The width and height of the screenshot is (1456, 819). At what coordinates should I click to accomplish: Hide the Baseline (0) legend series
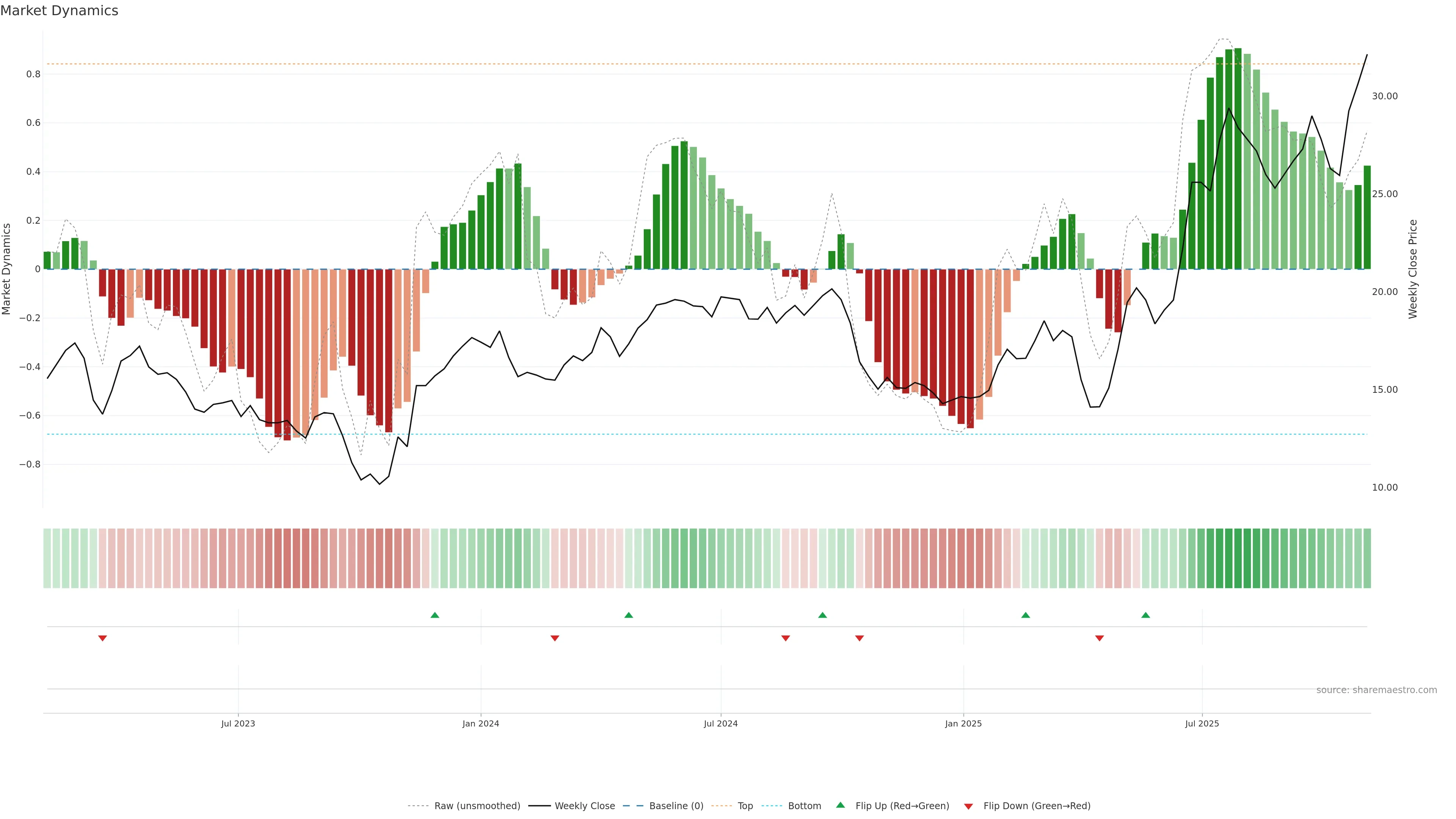[x=676, y=806]
